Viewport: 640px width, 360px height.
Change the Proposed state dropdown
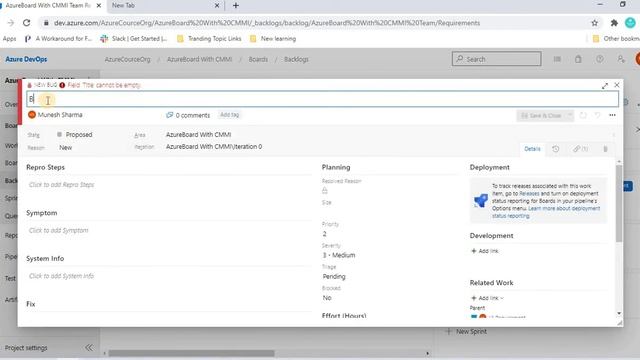(x=75, y=135)
